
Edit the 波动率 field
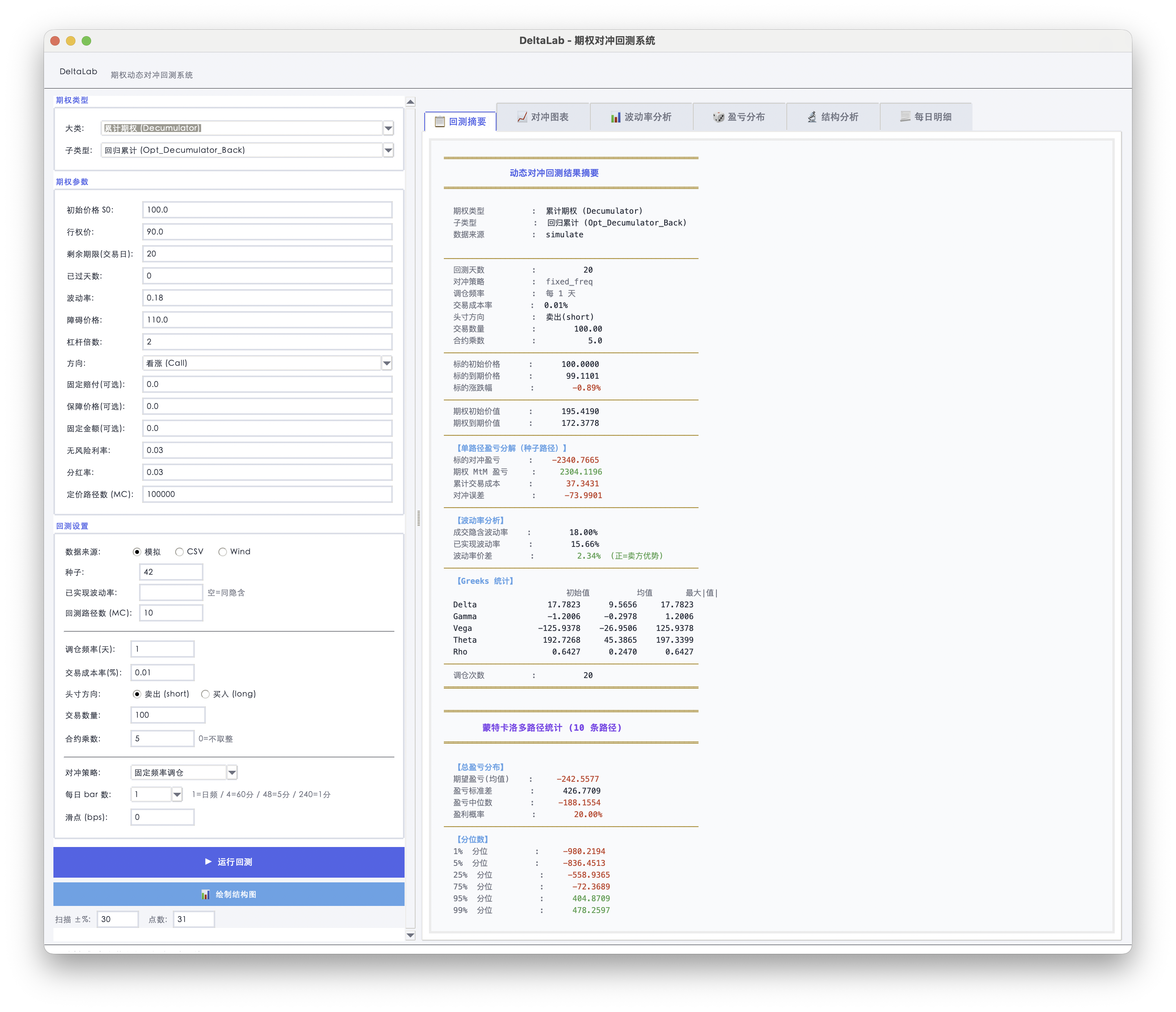267,298
